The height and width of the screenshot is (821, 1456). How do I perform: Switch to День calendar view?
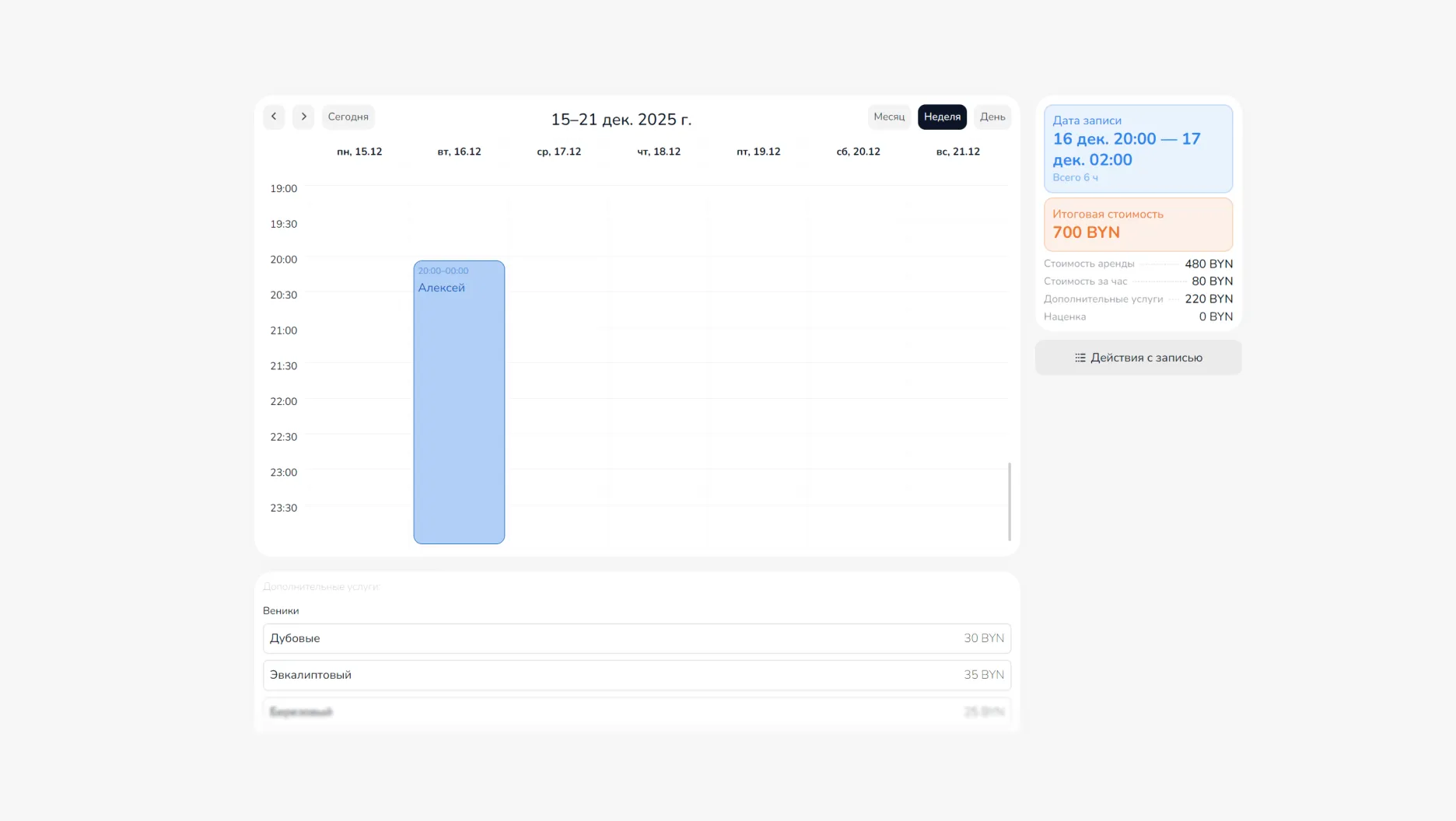992,117
